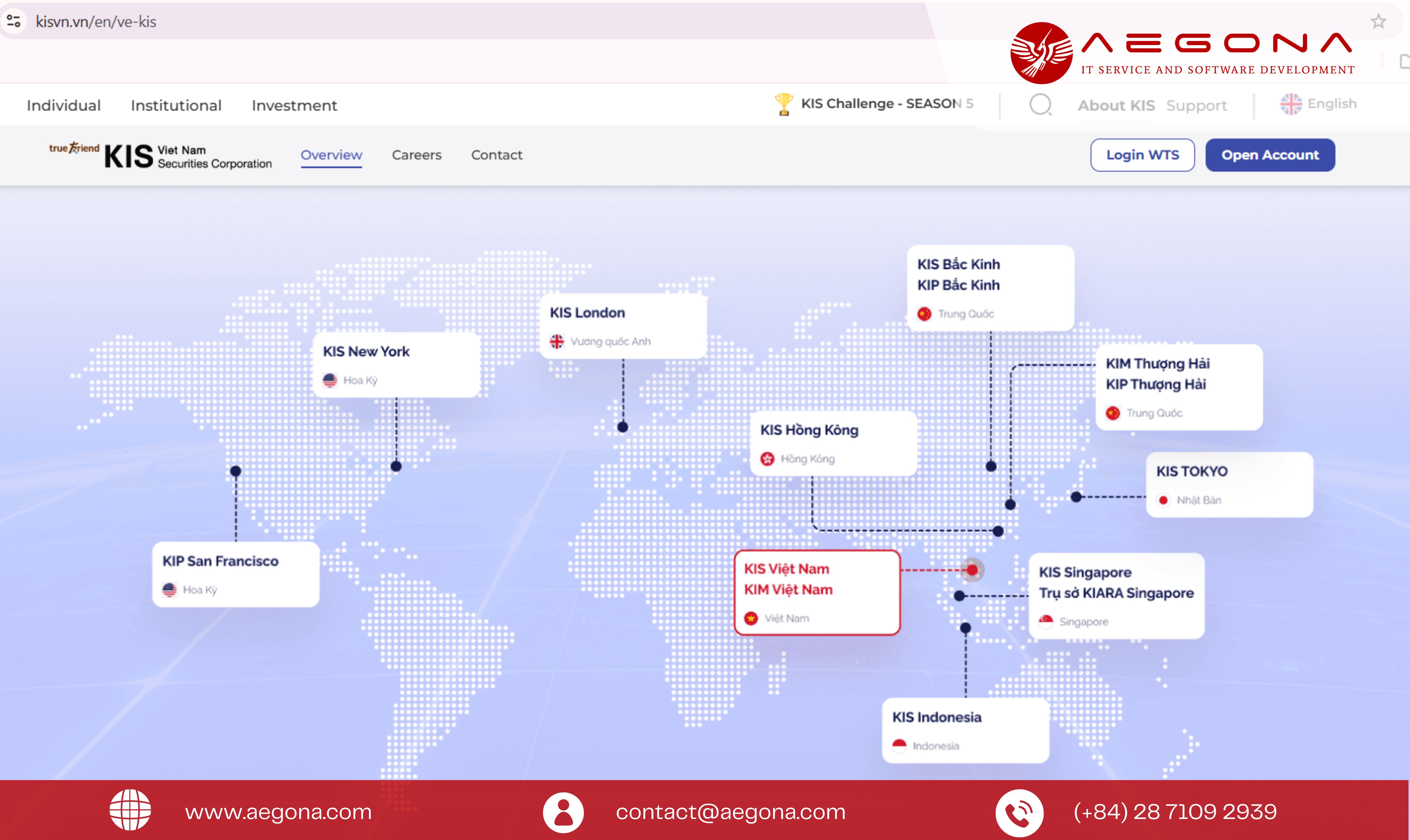The width and height of the screenshot is (1410, 840).
Task: Click the US flag in KIP San Francisco card
Action: (x=169, y=590)
